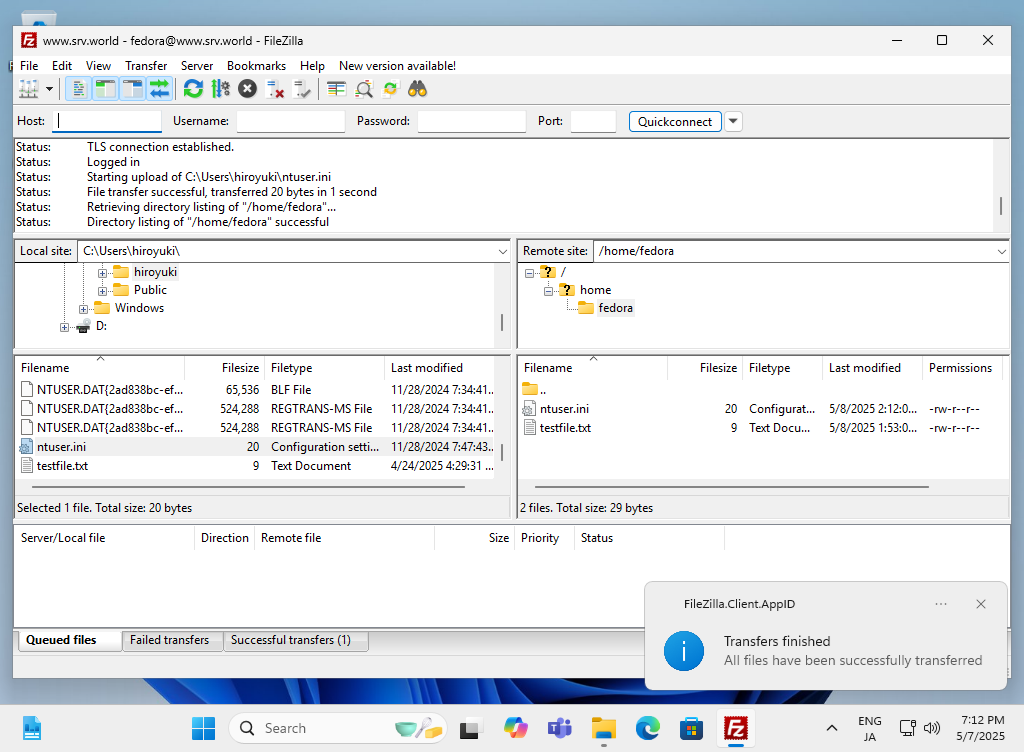Toggle local directory tree display

[x=105, y=89]
